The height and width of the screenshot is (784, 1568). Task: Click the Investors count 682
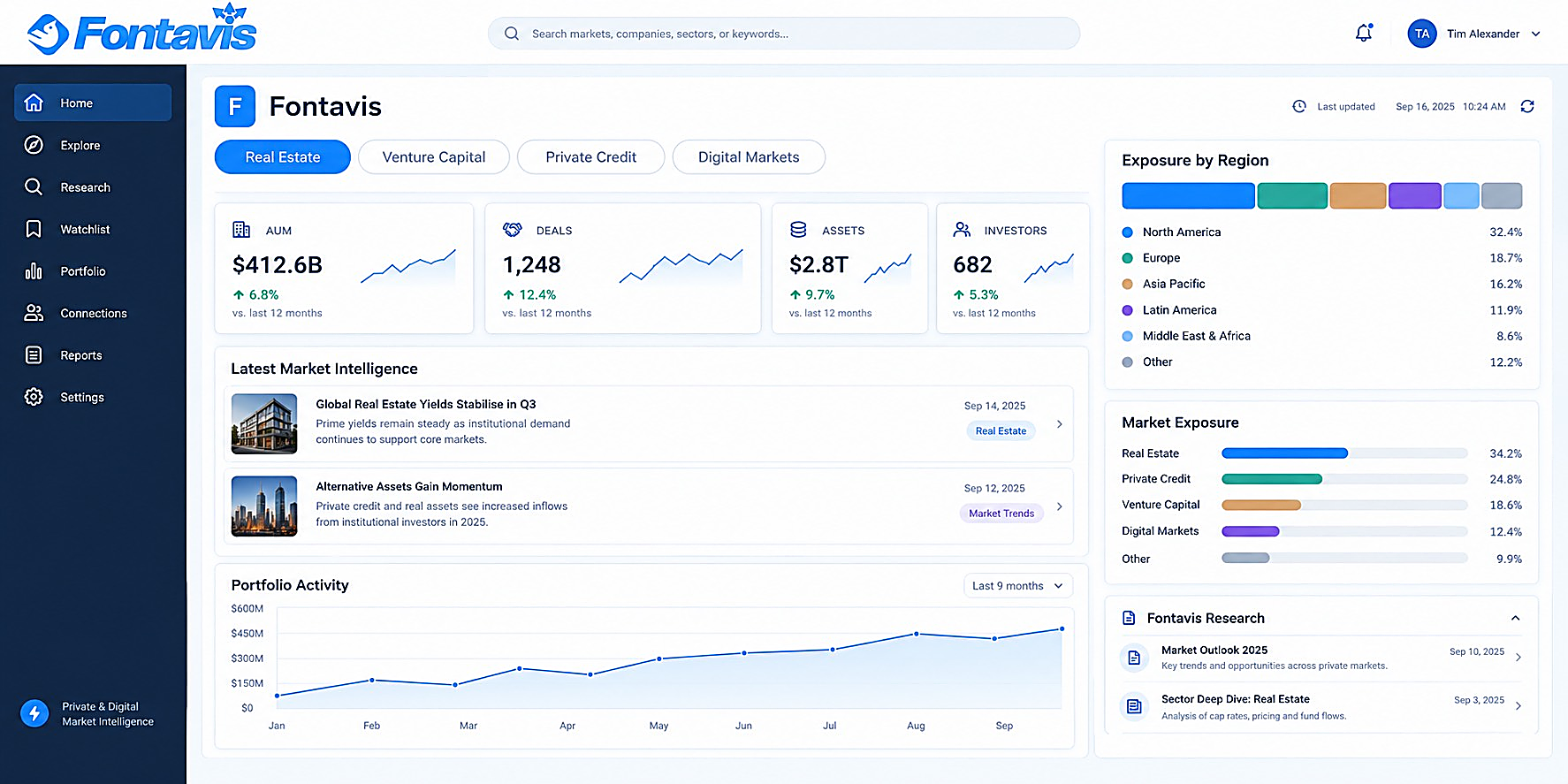972,264
